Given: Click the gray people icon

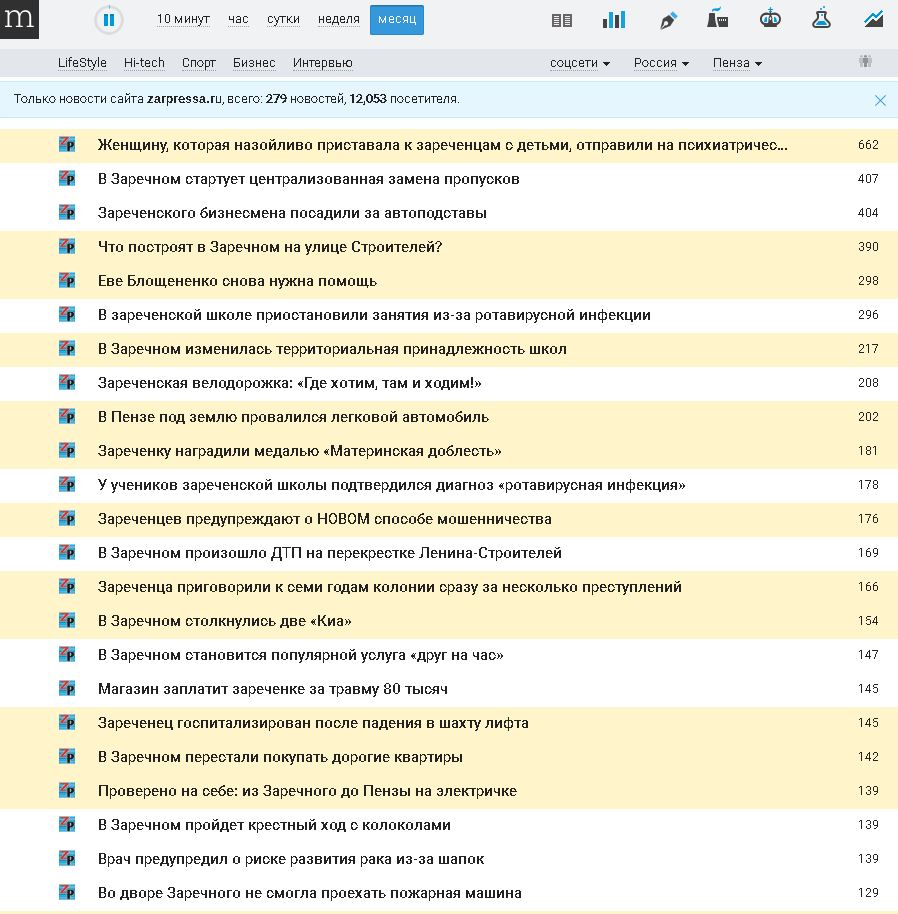Looking at the screenshot, I should coord(865,62).
